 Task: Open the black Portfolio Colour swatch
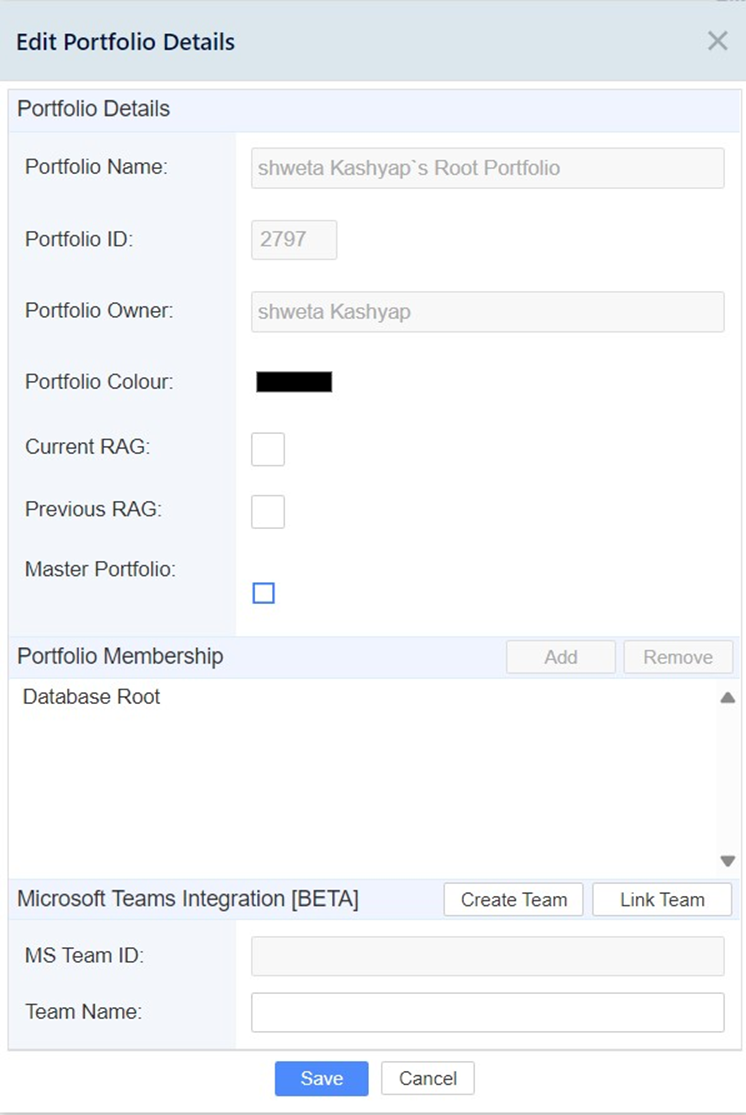point(294,382)
